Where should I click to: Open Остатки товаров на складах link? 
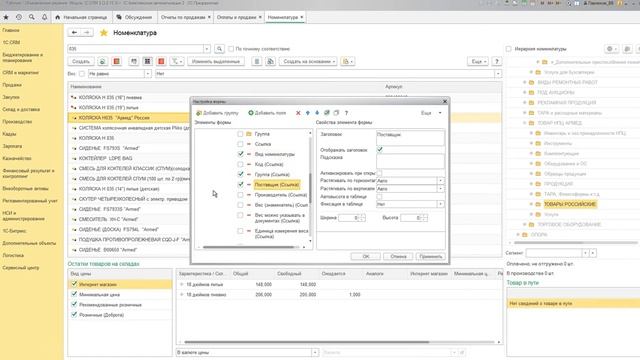(x=103, y=264)
